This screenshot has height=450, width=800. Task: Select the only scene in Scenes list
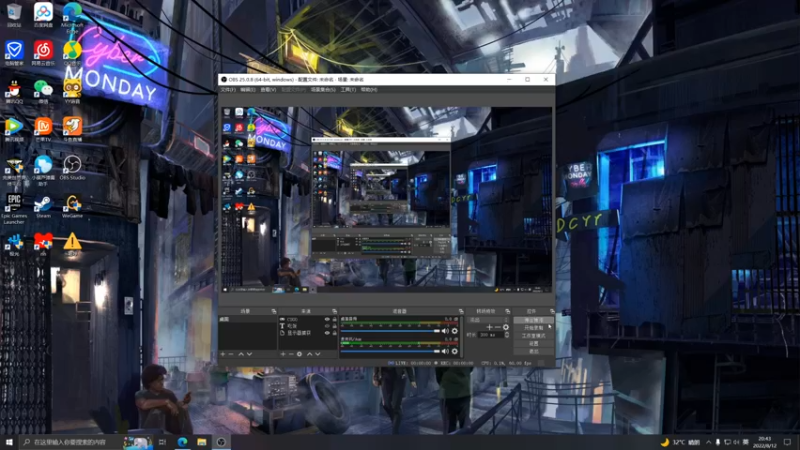pyautogui.click(x=247, y=319)
